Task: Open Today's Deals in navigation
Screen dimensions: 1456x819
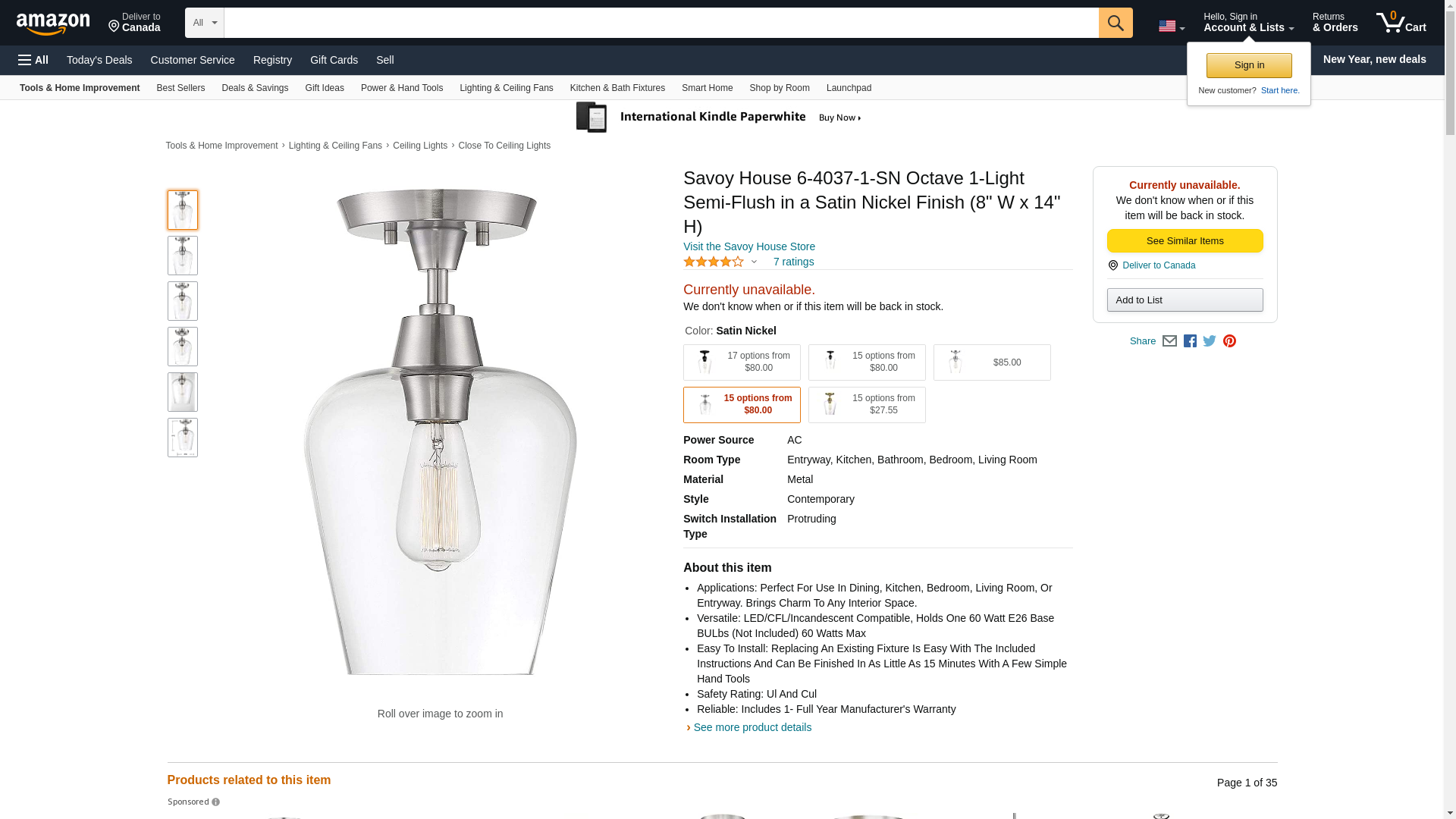Action: [99, 60]
